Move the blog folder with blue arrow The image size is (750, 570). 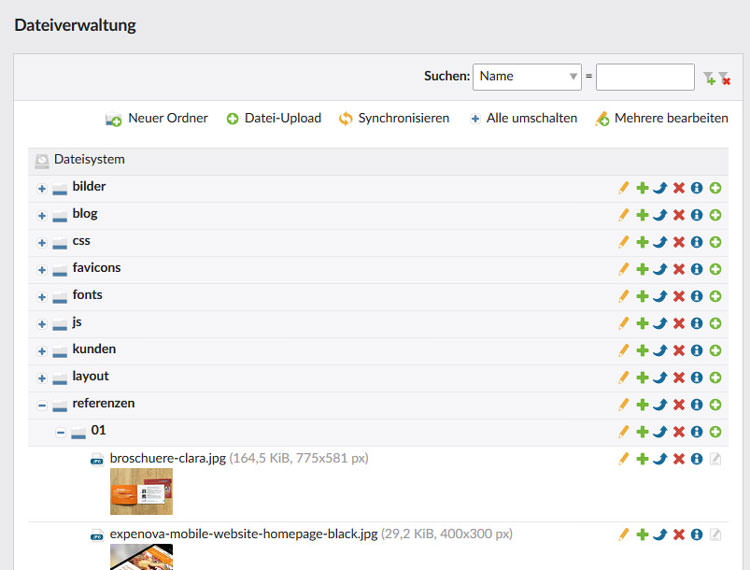tap(660, 215)
